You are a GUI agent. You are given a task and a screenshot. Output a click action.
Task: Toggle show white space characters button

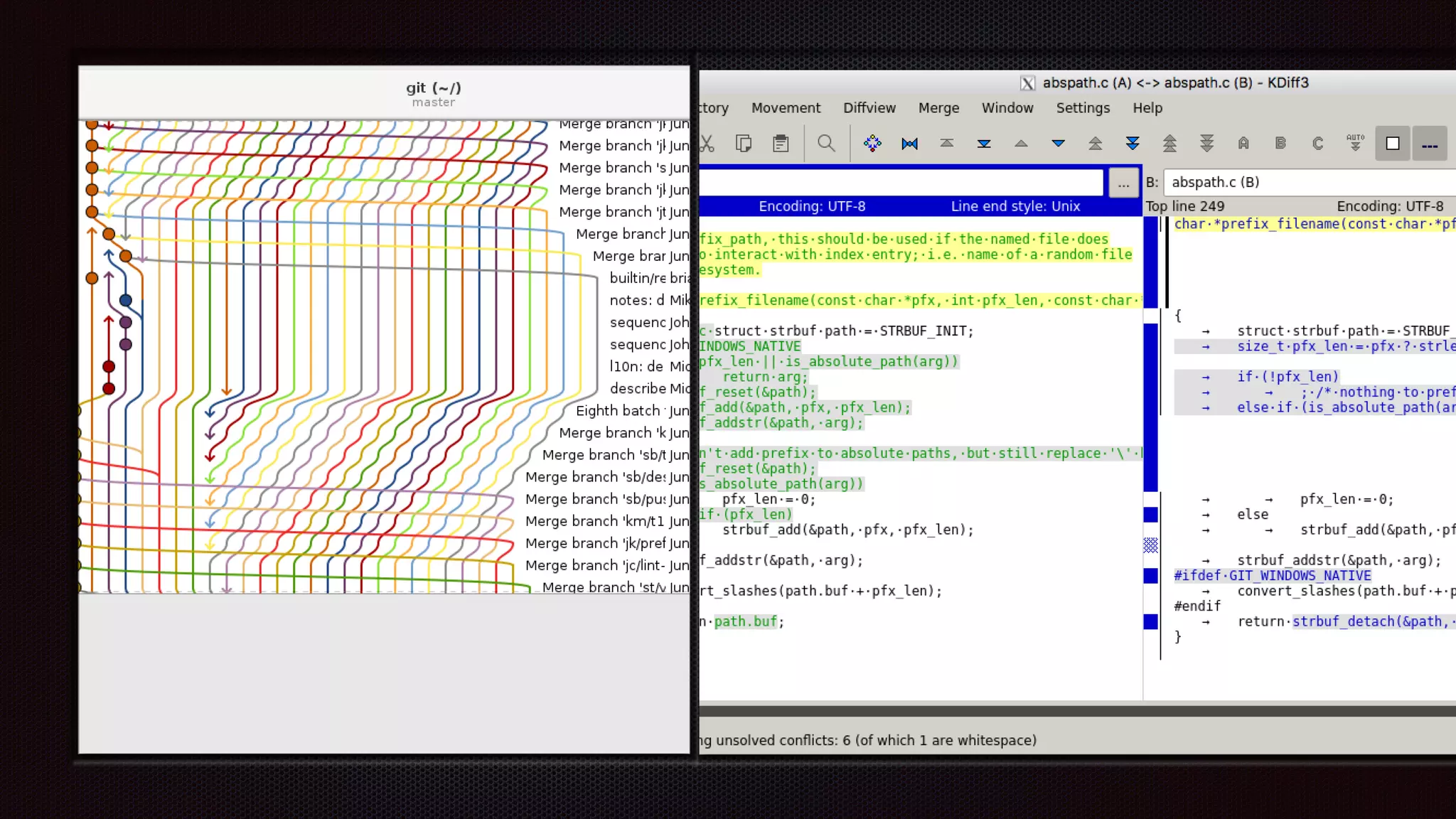click(1393, 144)
